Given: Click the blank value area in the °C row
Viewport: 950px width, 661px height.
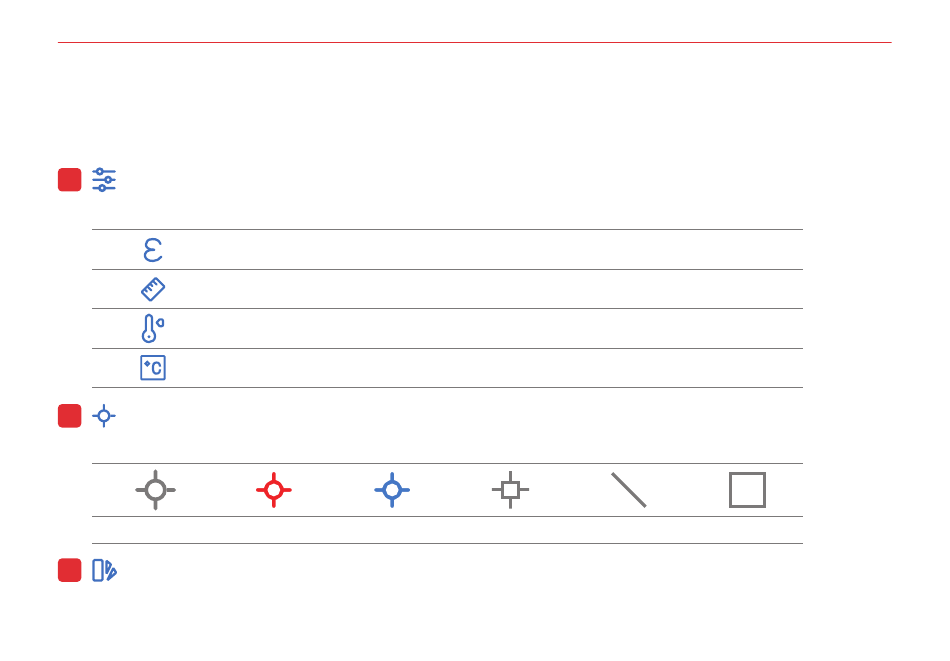Looking at the screenshot, I should tap(485, 368).
